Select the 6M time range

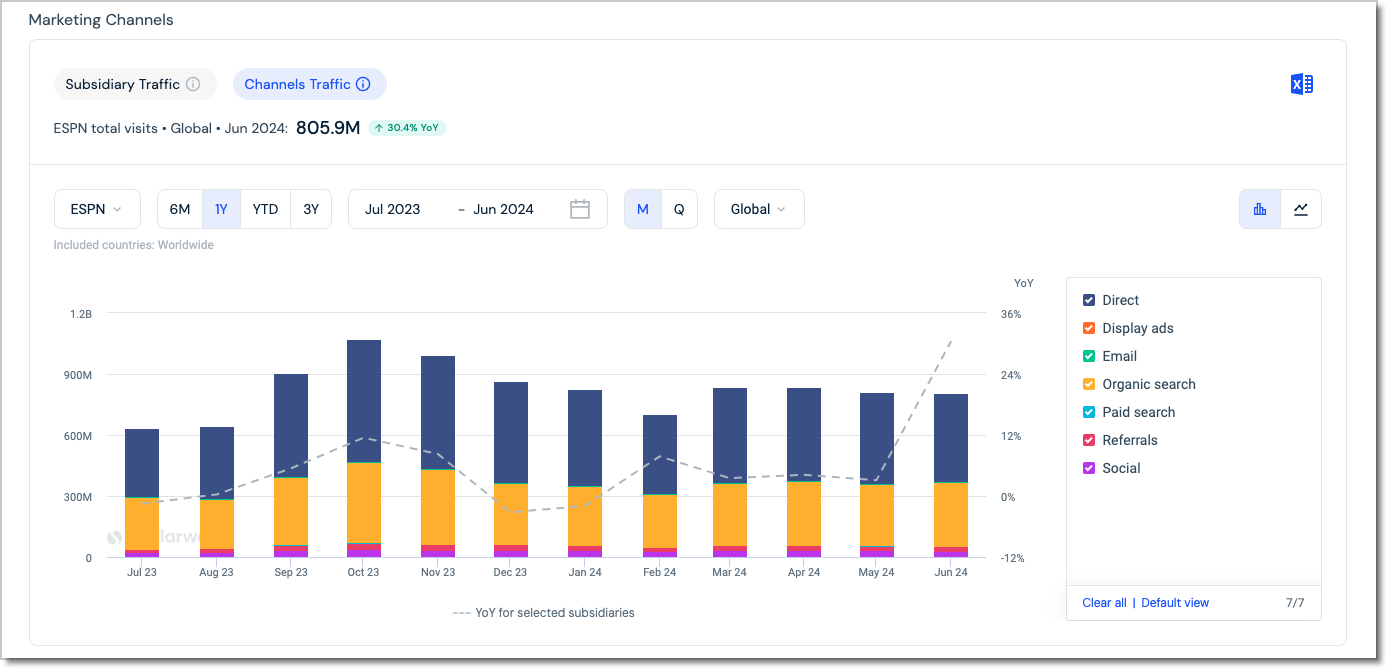pyautogui.click(x=180, y=209)
